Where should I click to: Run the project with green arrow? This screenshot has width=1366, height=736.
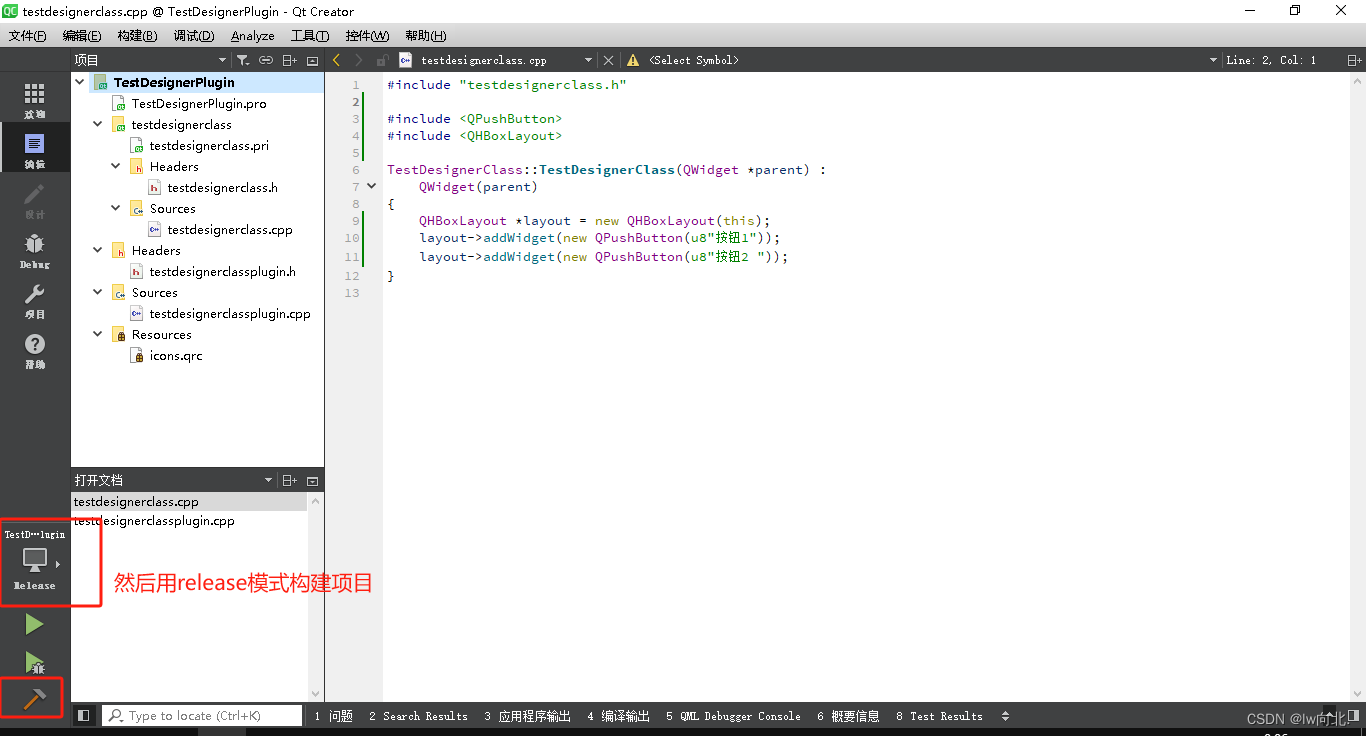34,625
